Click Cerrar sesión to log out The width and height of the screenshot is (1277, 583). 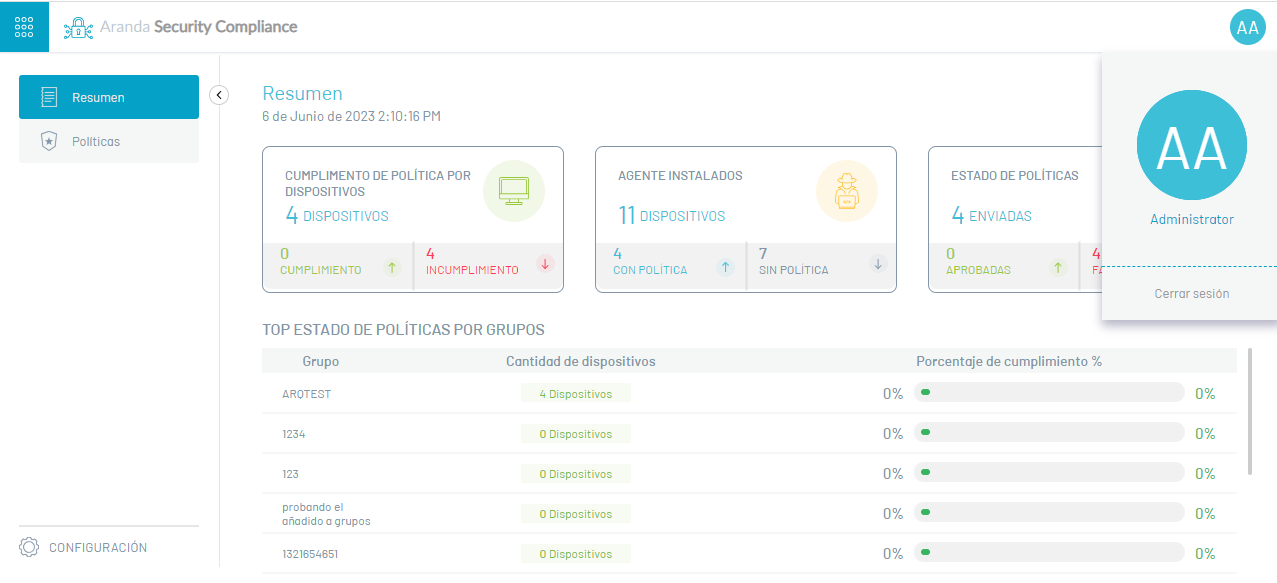pyautogui.click(x=1191, y=294)
